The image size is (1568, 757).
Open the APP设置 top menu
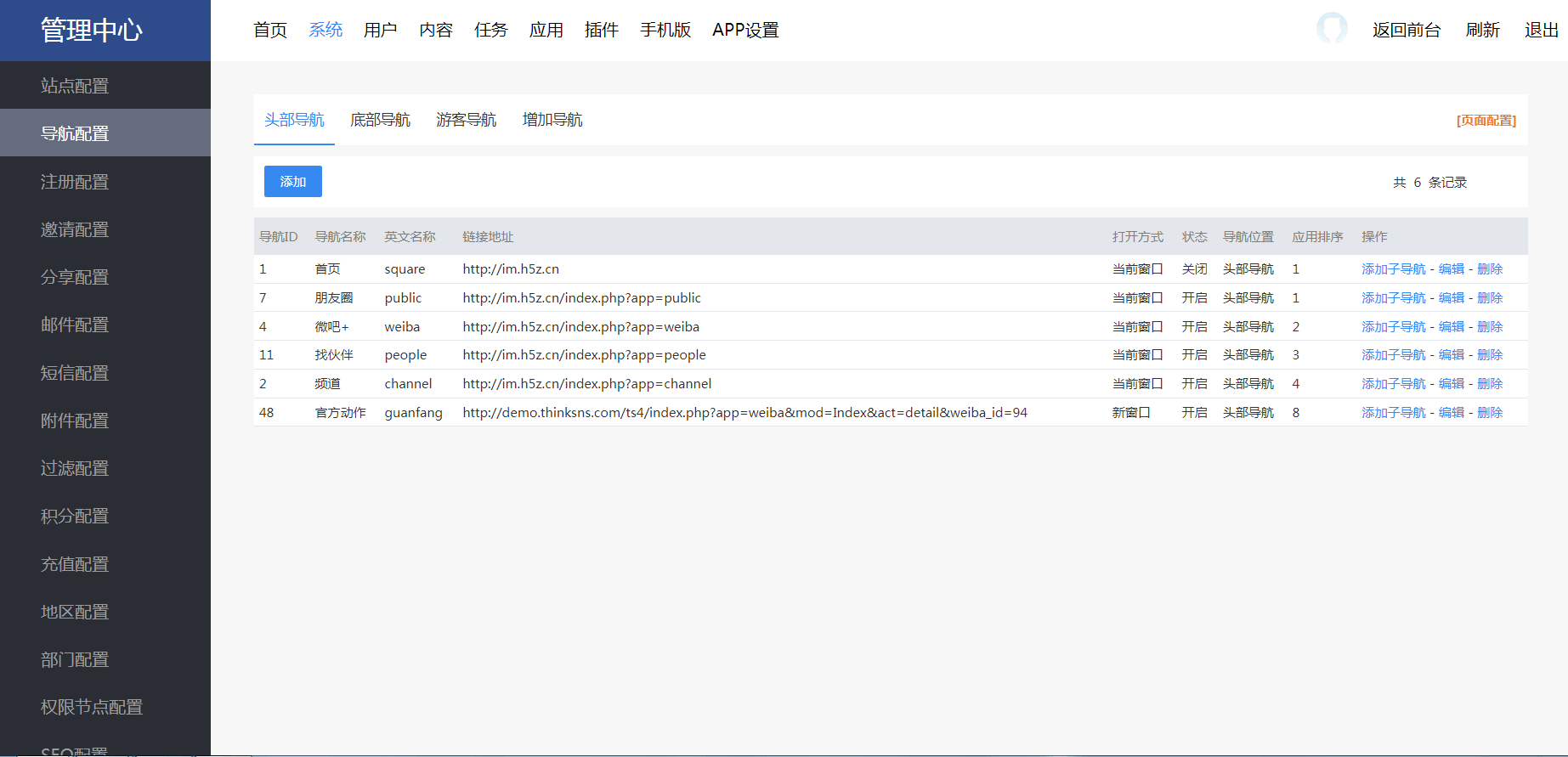pyautogui.click(x=744, y=30)
